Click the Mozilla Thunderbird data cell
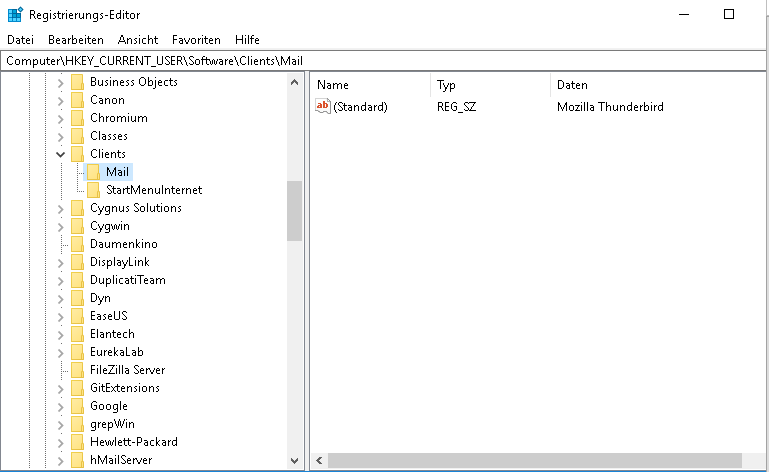769x472 pixels. [x=610, y=106]
